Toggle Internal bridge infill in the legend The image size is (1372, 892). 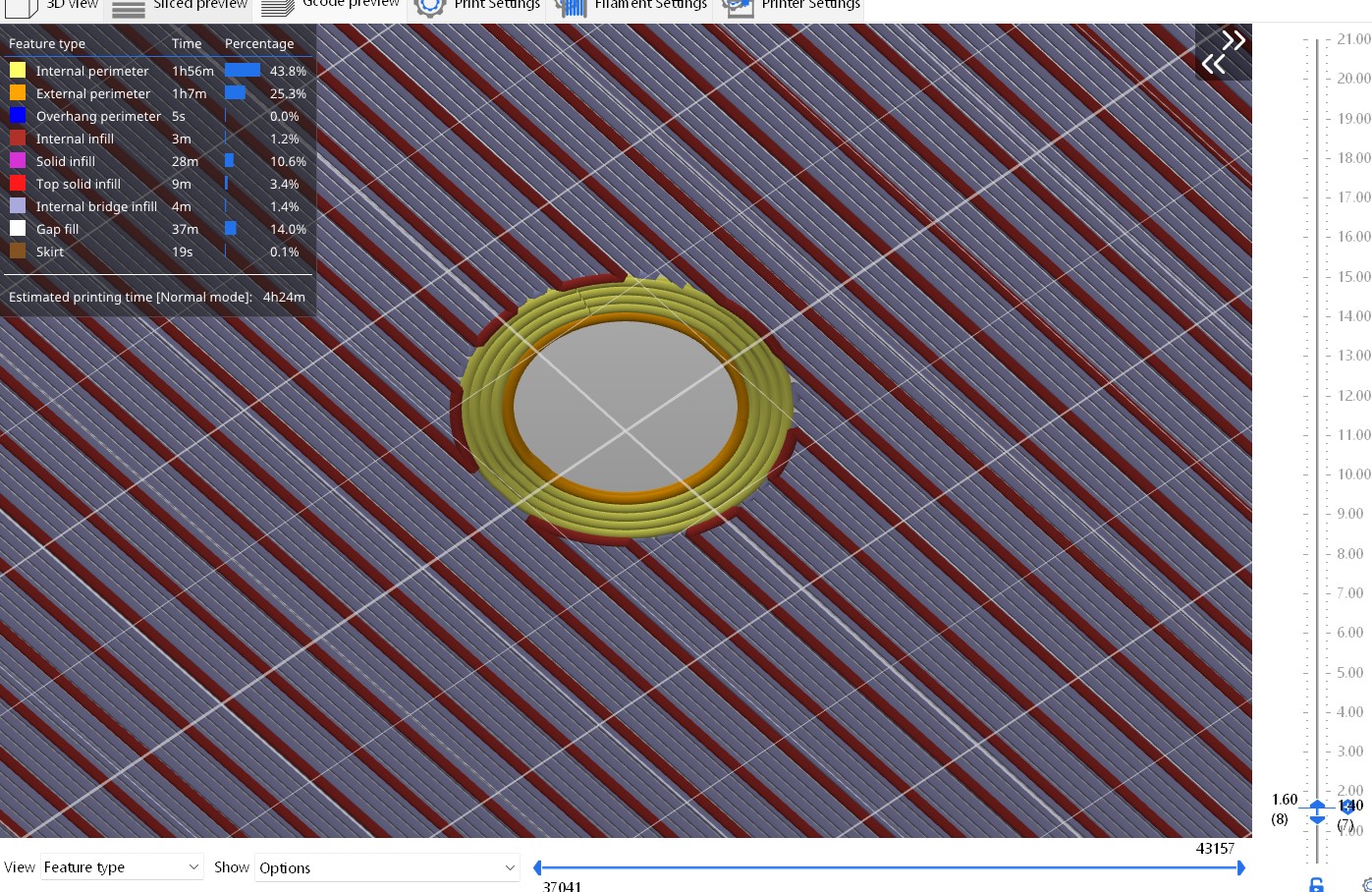(x=157, y=206)
